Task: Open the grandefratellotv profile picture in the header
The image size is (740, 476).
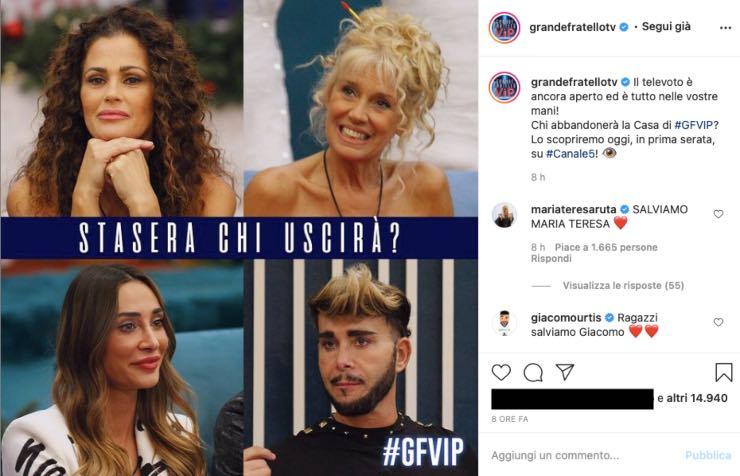Action: click(505, 28)
